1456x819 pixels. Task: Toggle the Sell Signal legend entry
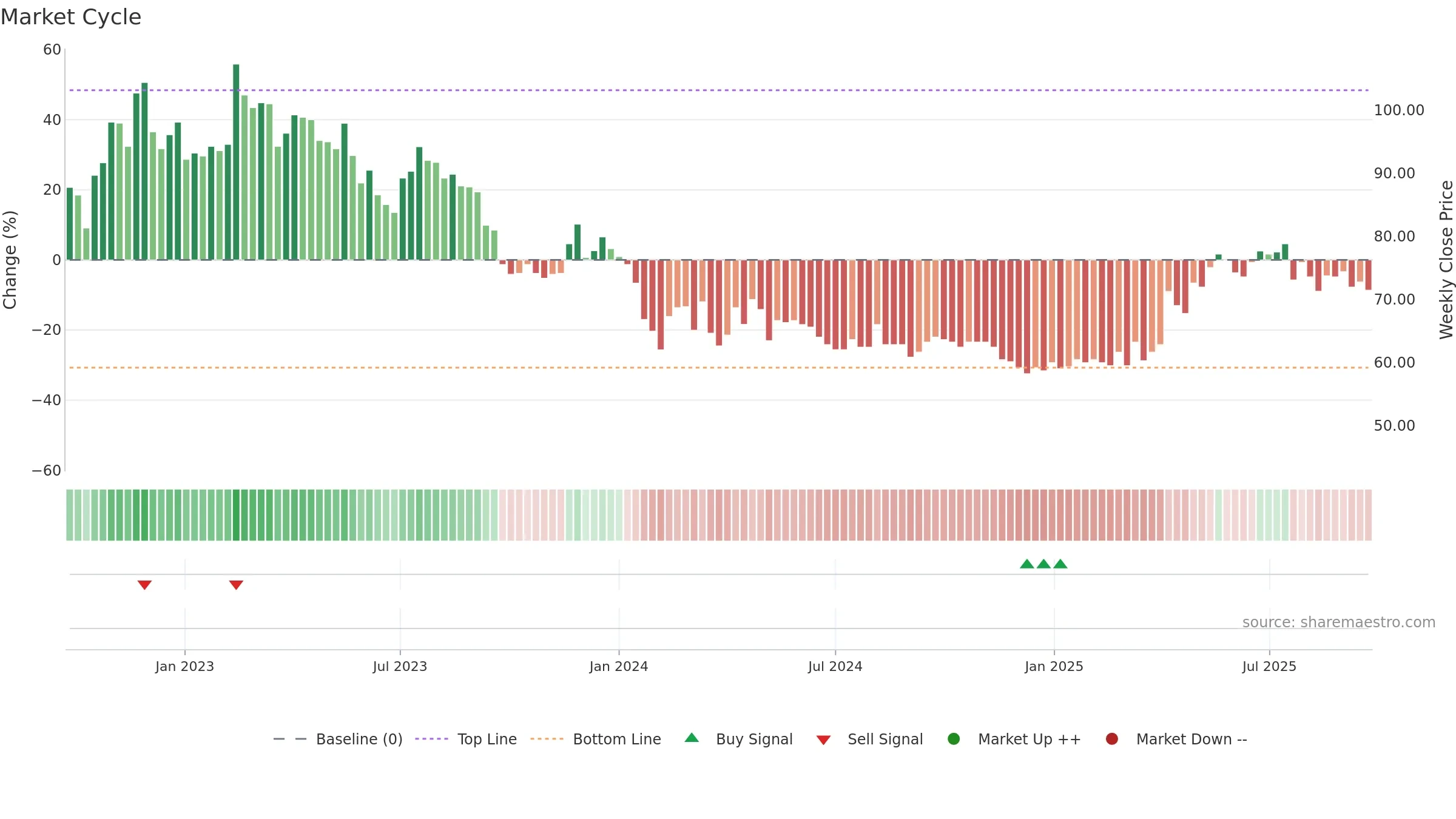(x=869, y=739)
